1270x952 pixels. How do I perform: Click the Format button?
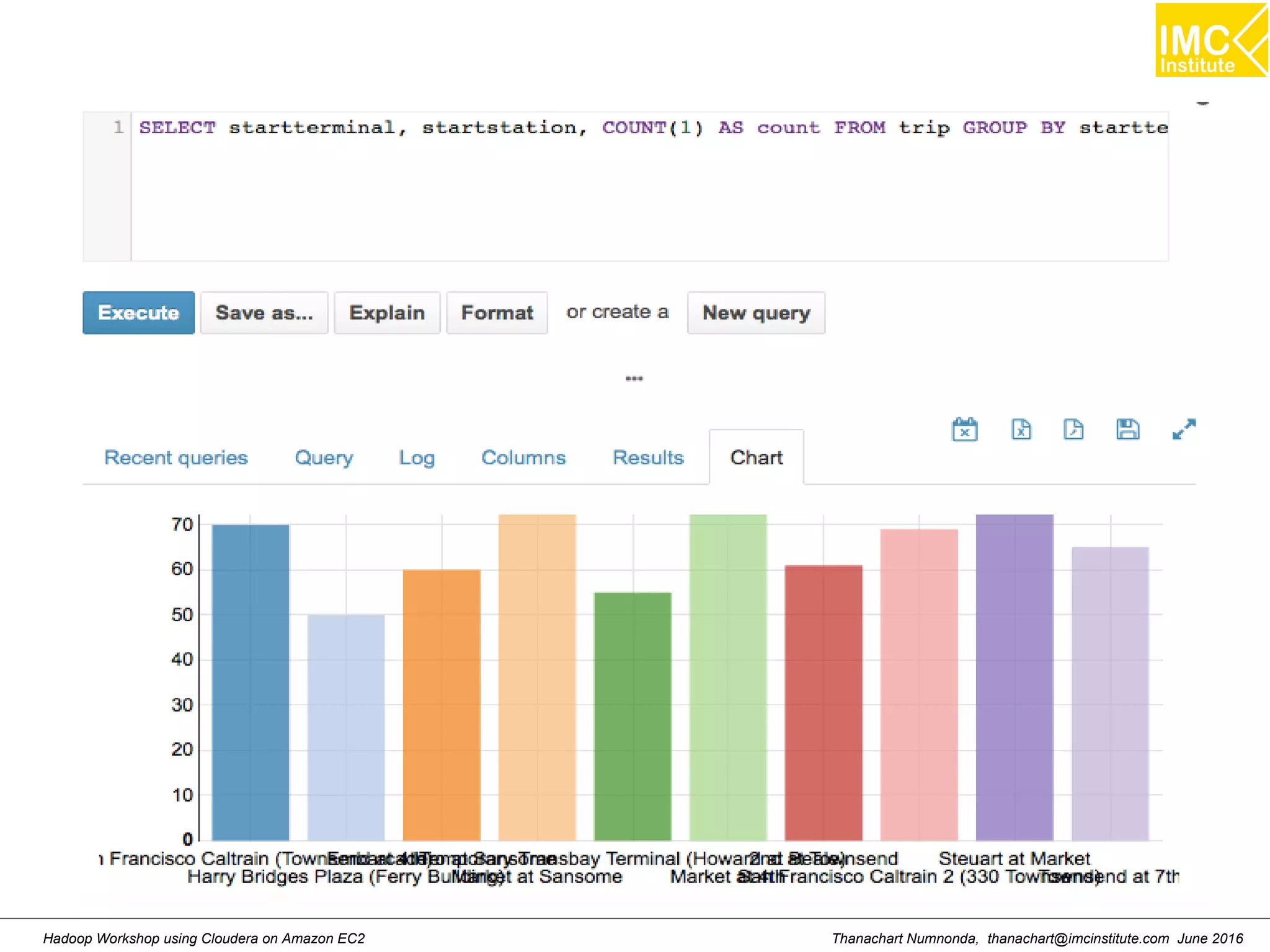[x=497, y=313]
